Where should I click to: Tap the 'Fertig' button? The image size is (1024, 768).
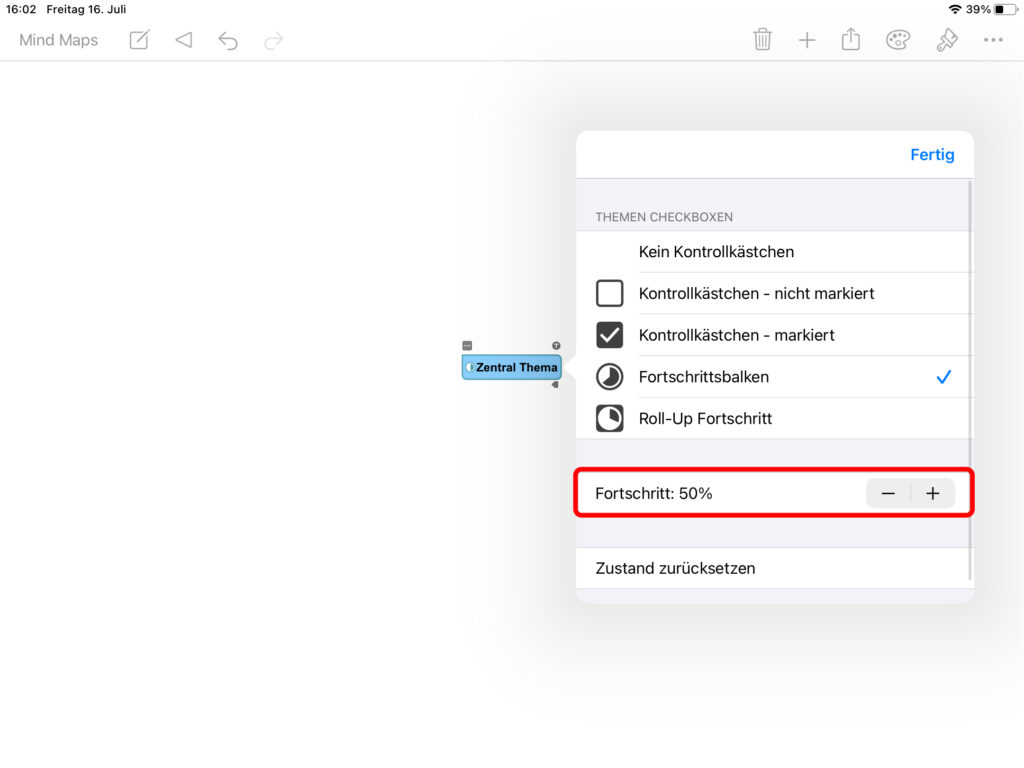[x=932, y=155]
